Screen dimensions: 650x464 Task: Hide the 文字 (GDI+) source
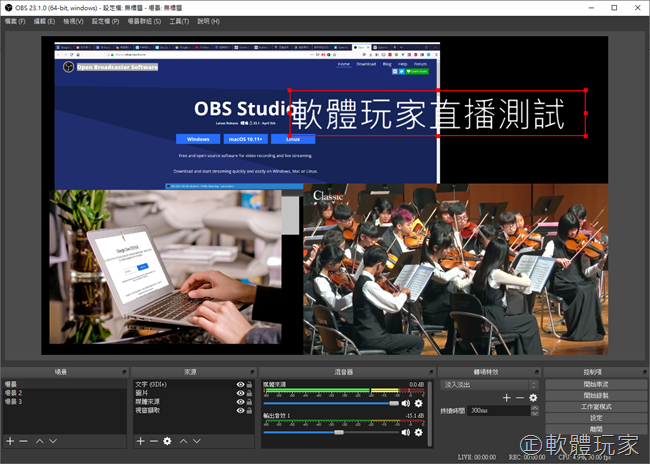(x=240, y=384)
